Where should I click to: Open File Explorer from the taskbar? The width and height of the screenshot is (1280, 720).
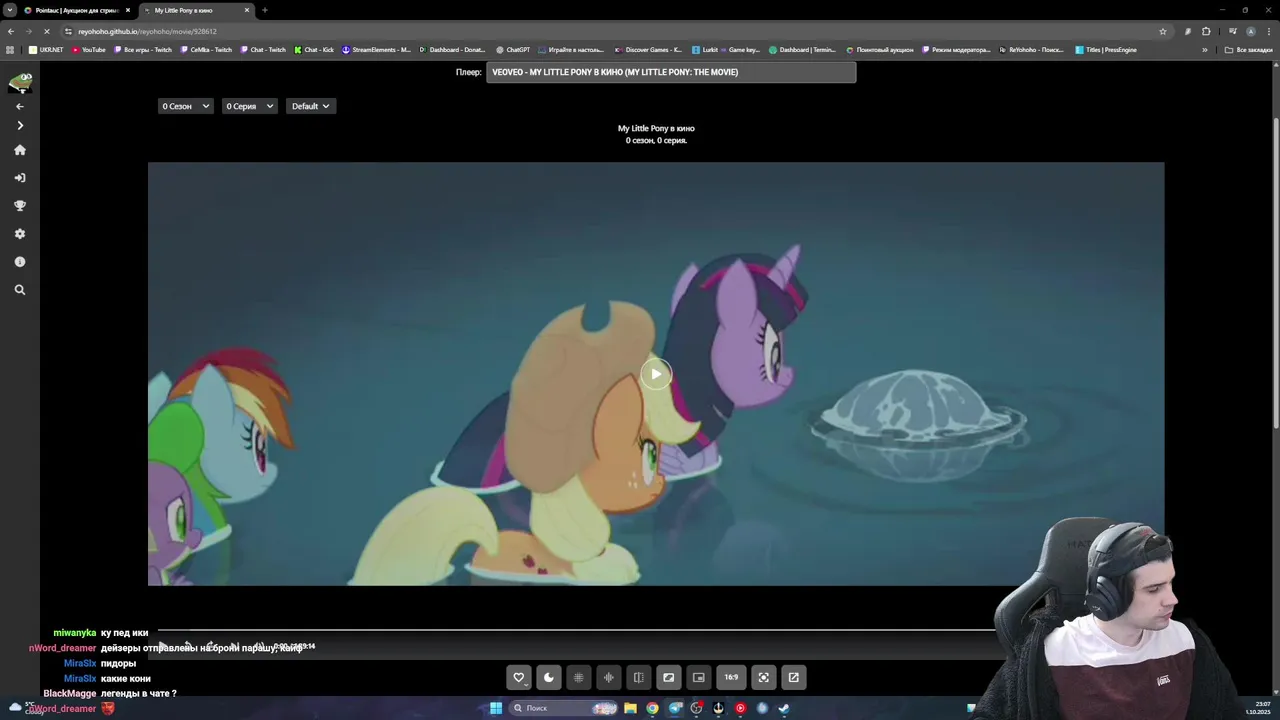(x=630, y=708)
